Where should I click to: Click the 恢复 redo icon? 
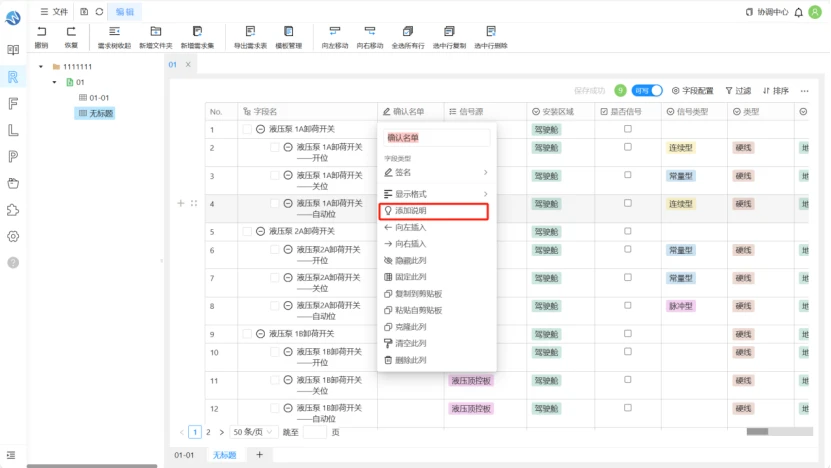(71, 32)
